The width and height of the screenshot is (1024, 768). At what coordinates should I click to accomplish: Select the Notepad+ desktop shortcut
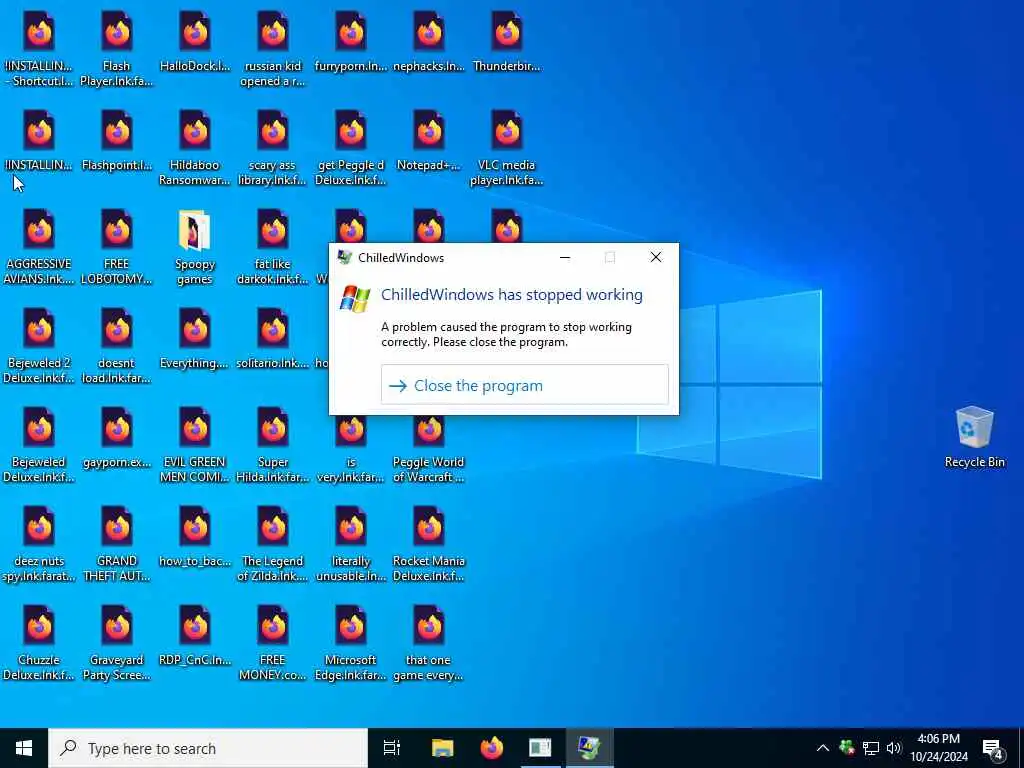pos(428,142)
